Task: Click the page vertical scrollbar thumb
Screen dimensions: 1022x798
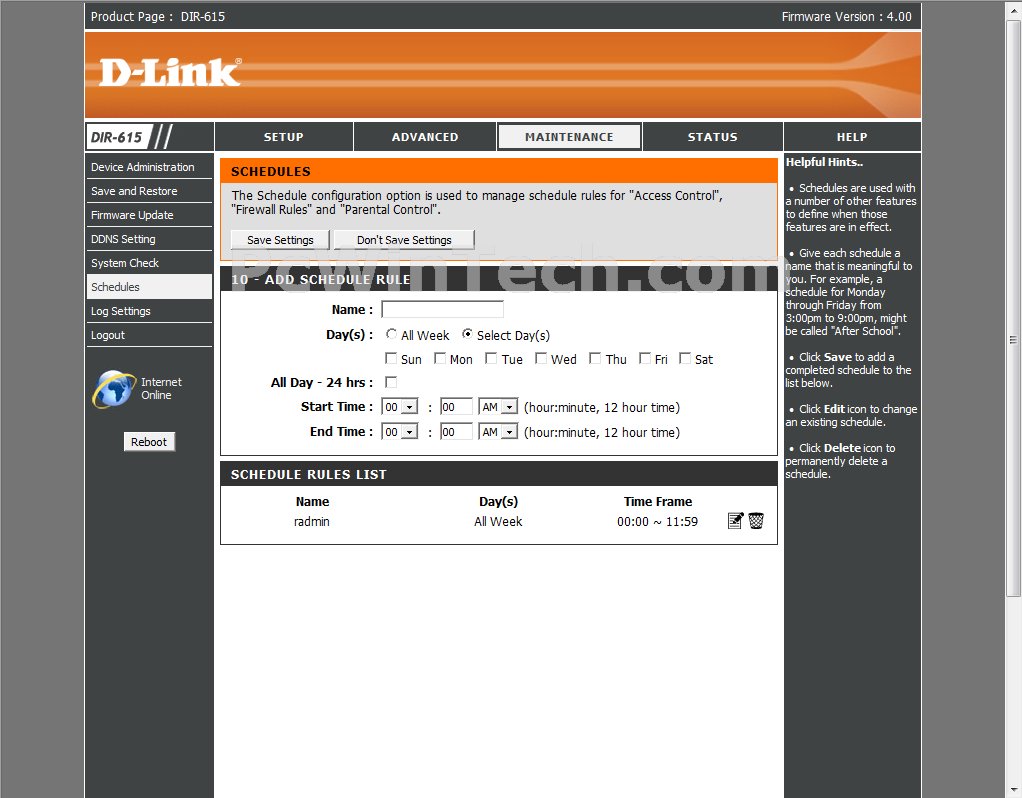Action: point(1014,306)
